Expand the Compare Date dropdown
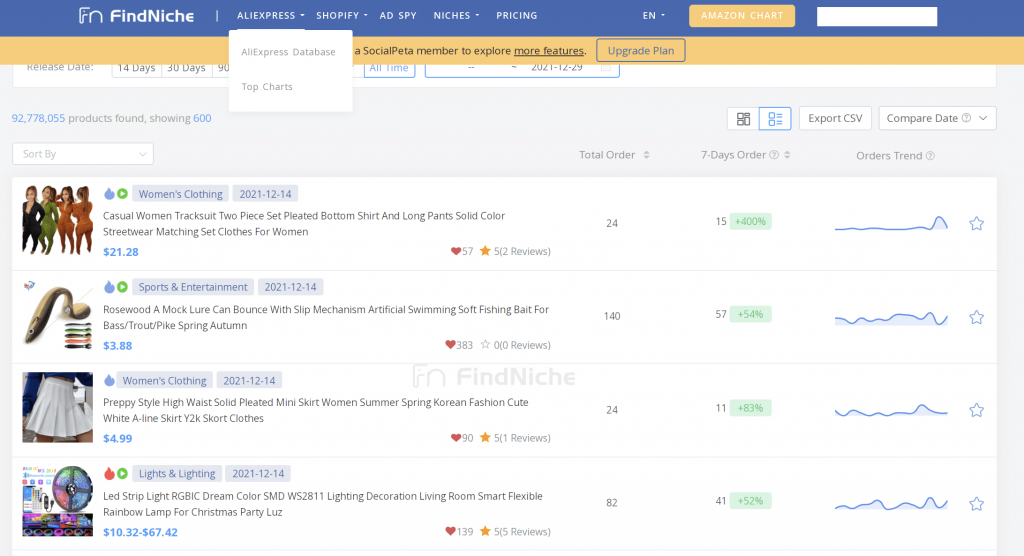Viewport: 1024px width, 556px height. point(937,118)
